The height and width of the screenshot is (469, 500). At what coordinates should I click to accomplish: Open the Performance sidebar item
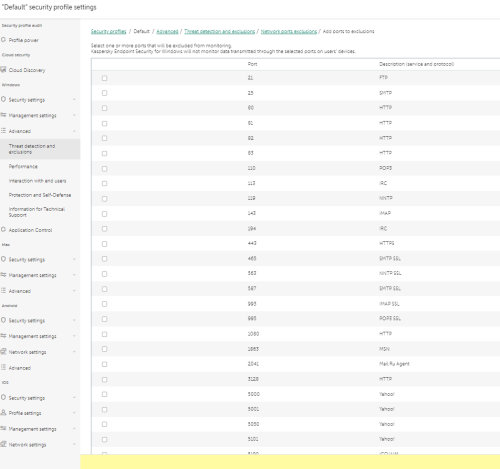point(23,166)
